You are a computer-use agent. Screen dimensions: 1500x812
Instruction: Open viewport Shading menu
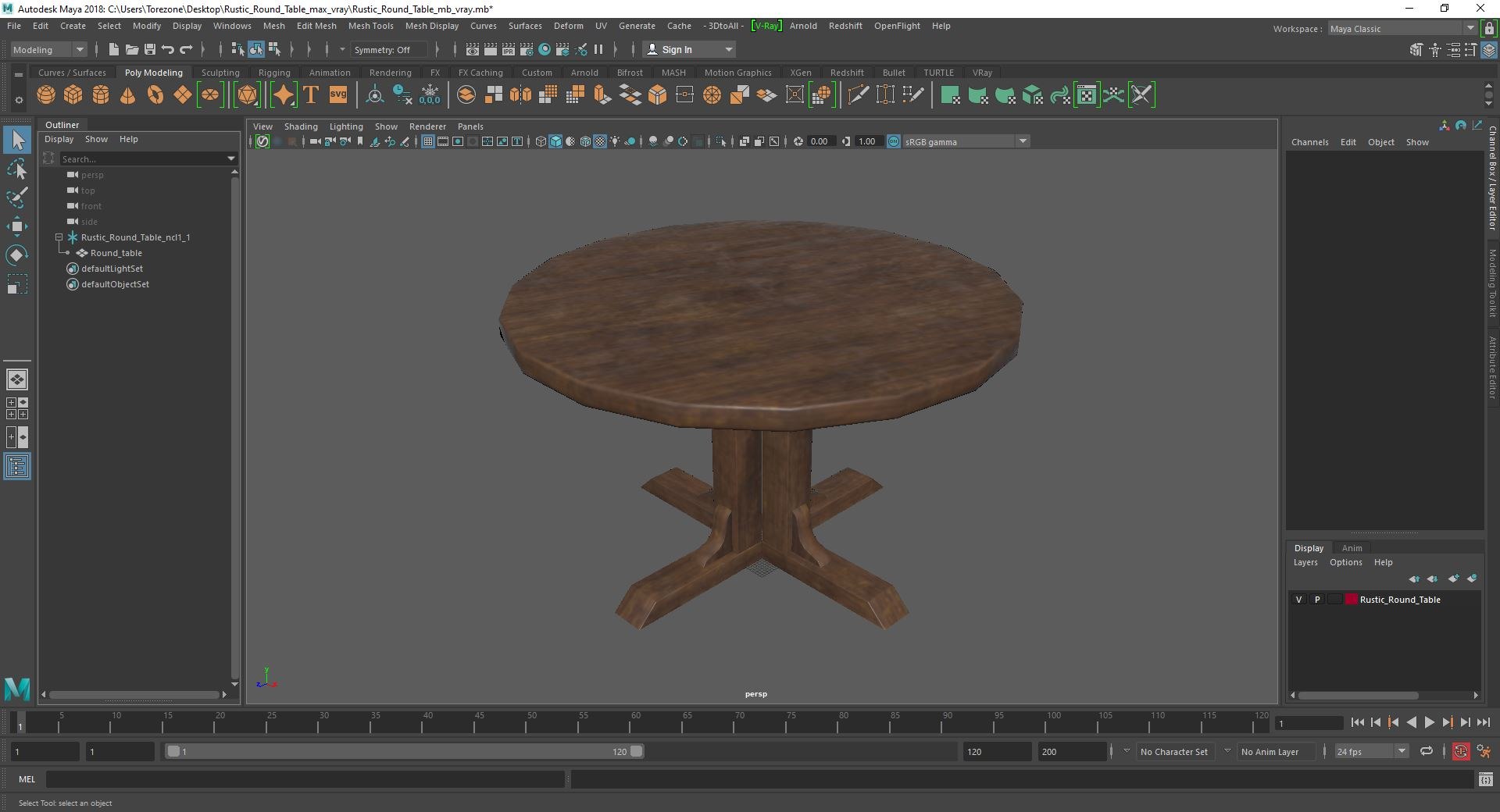(301, 126)
